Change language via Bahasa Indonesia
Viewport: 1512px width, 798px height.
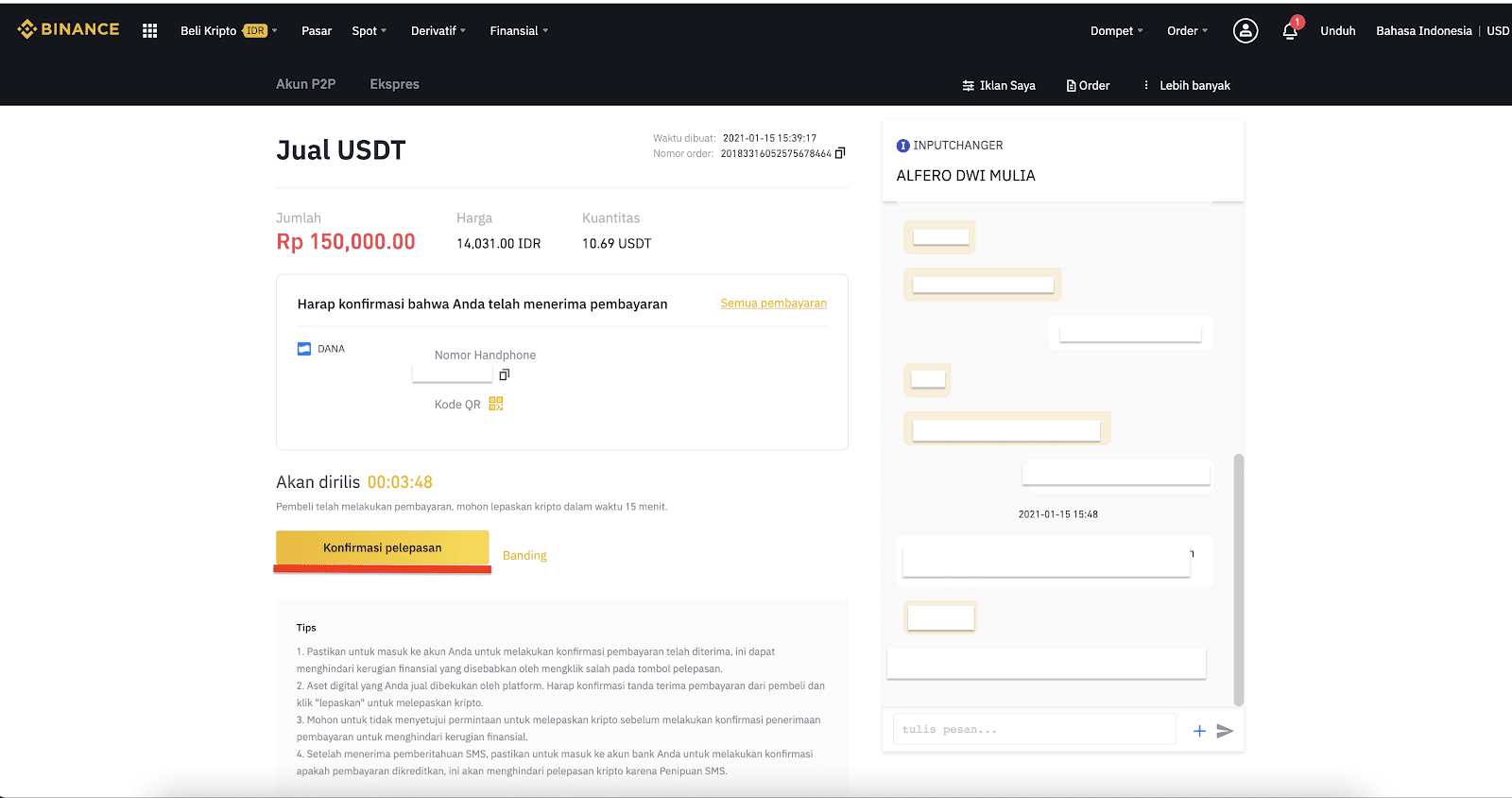tap(1424, 31)
